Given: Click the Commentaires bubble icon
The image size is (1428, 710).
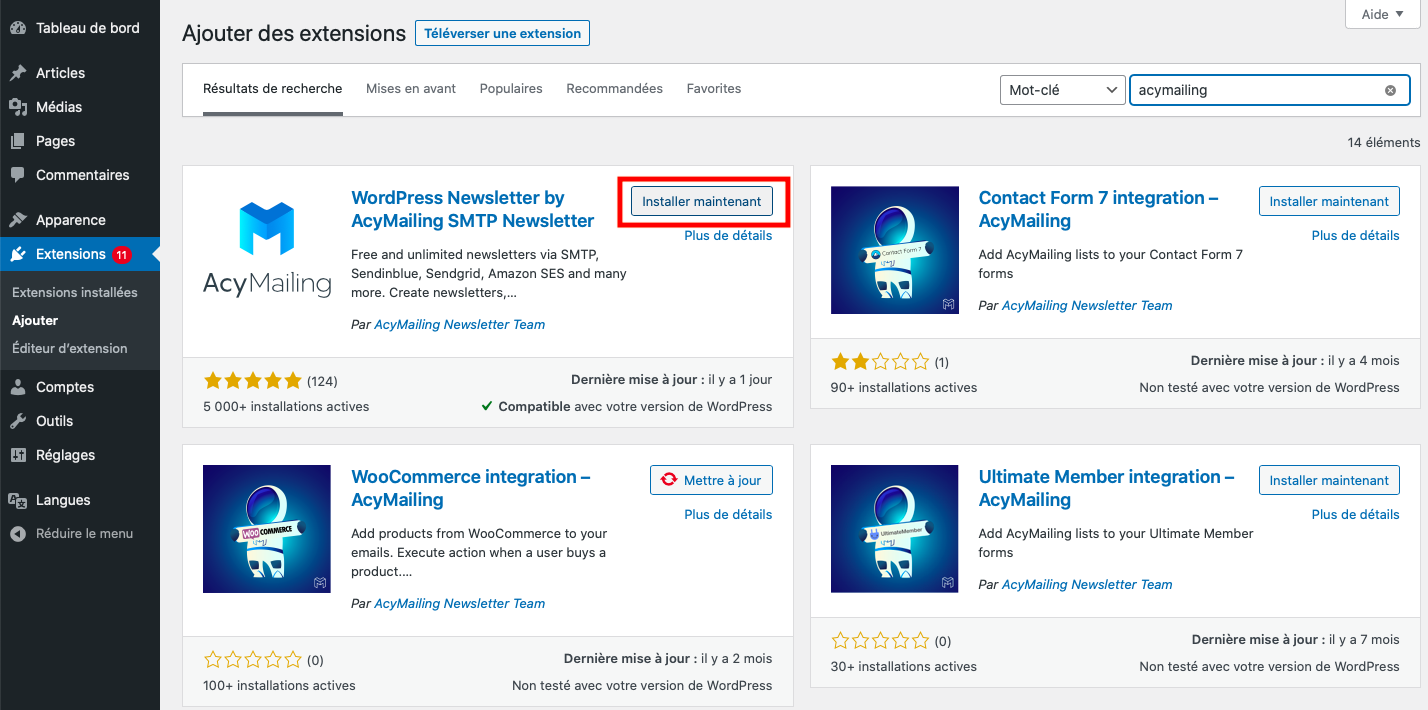Looking at the screenshot, I should pyautogui.click(x=18, y=175).
